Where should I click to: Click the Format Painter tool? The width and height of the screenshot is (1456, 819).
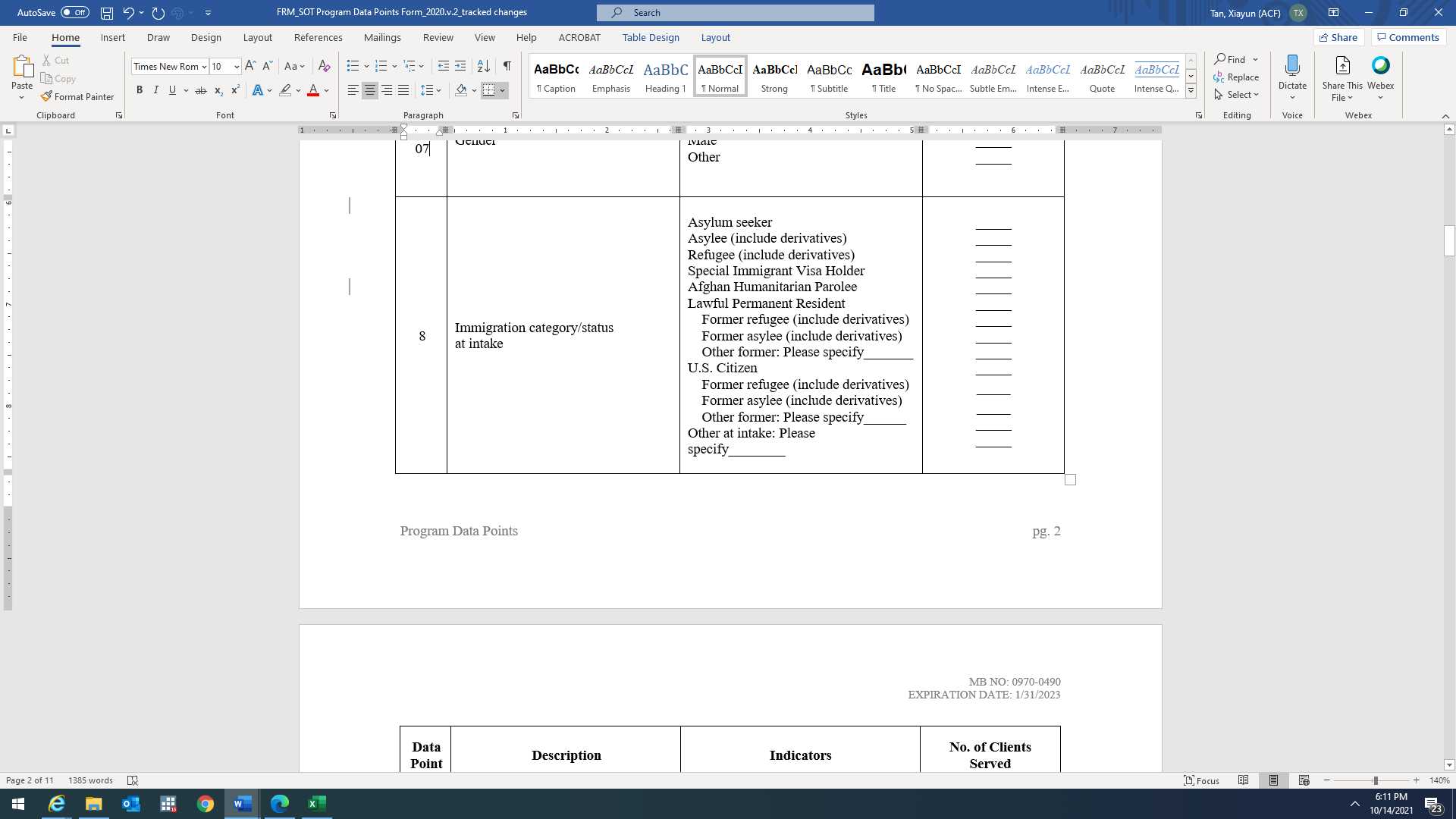coord(77,96)
